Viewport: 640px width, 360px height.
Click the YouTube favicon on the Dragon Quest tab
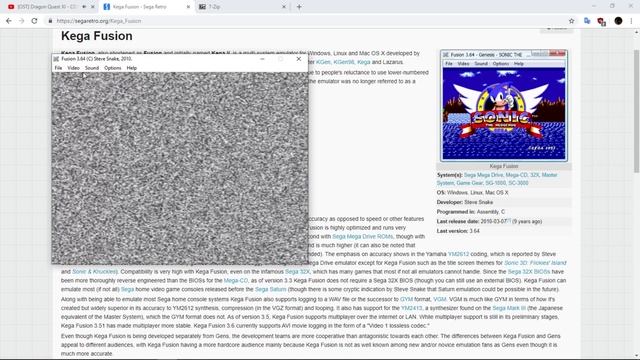coord(11,7)
